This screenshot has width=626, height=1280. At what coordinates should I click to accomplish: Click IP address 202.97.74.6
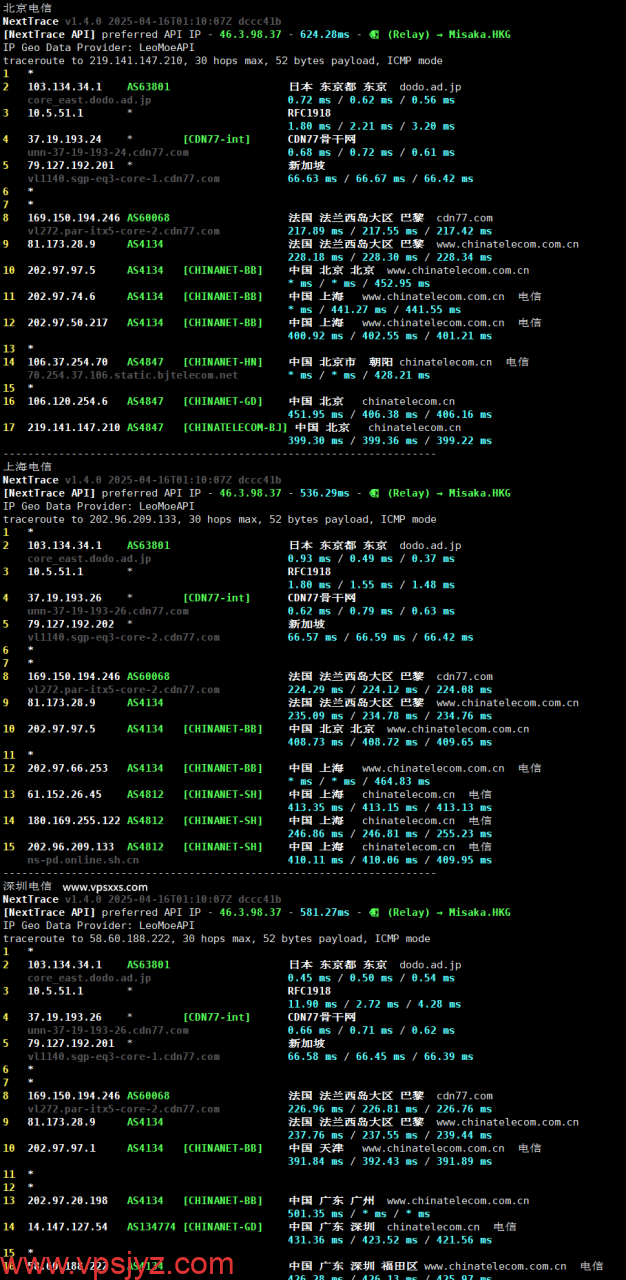[x=61, y=296]
